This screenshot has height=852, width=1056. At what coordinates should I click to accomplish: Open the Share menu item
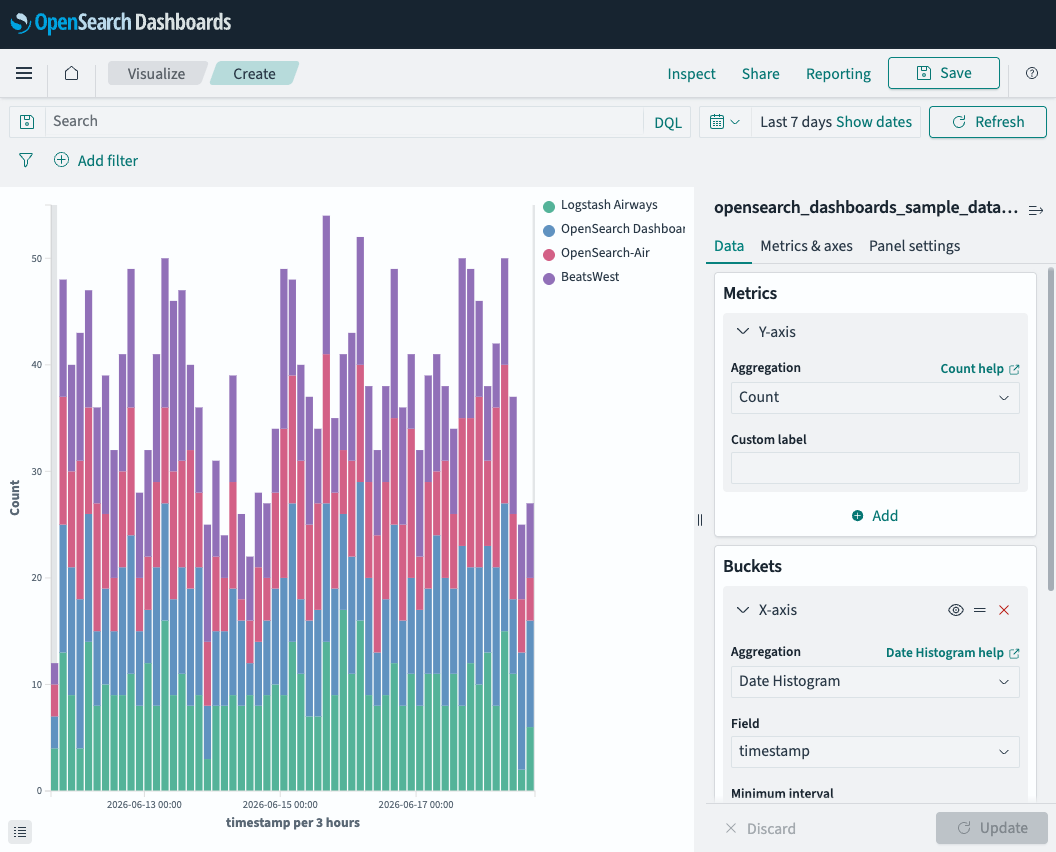pos(760,73)
